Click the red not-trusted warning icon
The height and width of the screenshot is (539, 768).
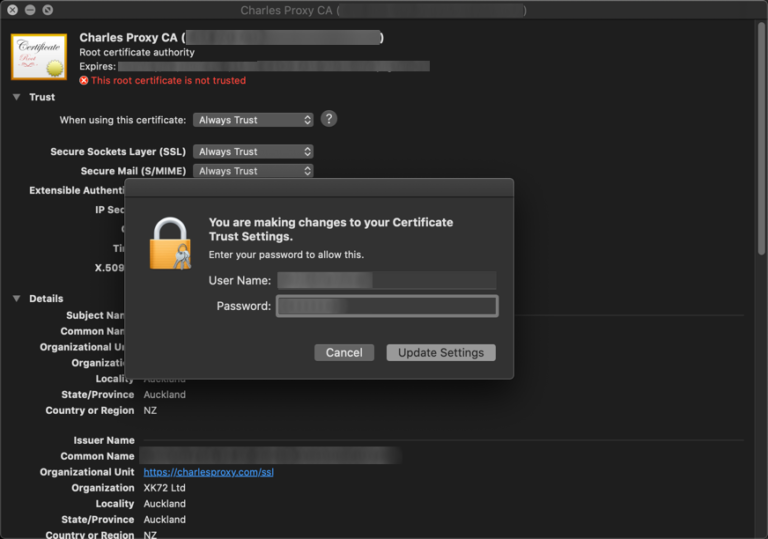click(84, 81)
